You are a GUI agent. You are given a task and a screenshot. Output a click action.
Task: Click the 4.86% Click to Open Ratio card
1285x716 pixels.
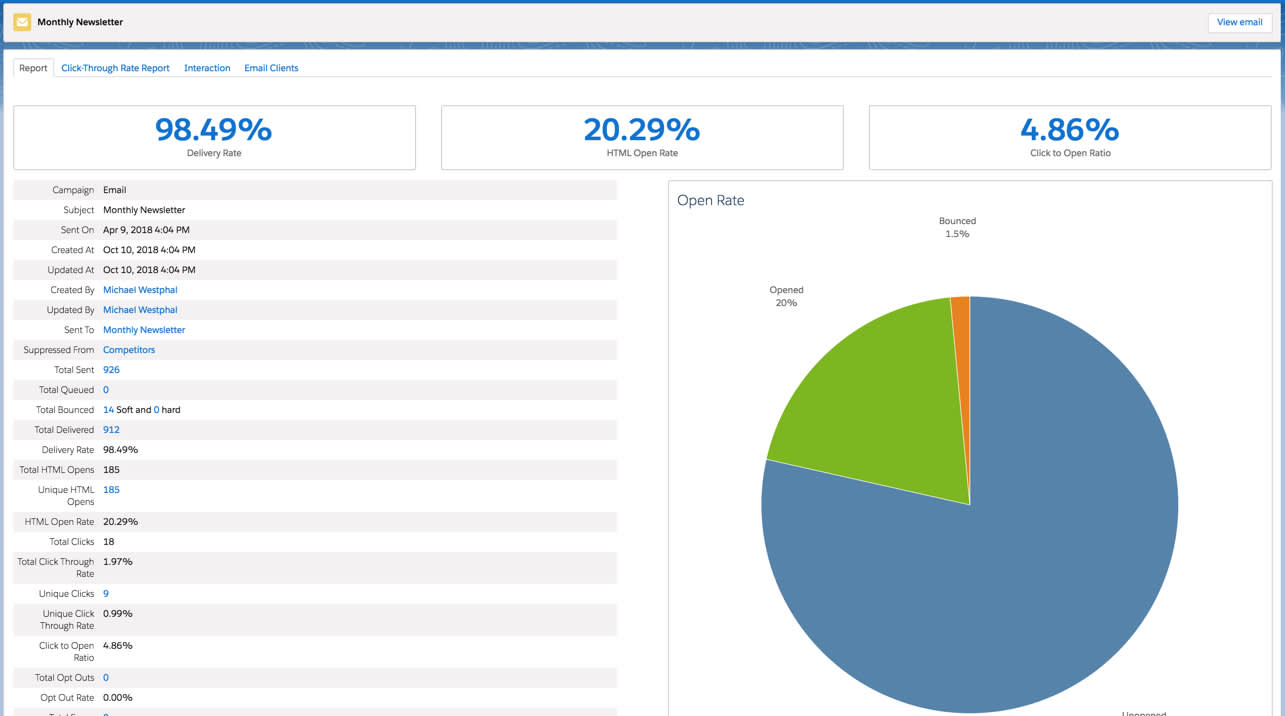click(x=1070, y=137)
